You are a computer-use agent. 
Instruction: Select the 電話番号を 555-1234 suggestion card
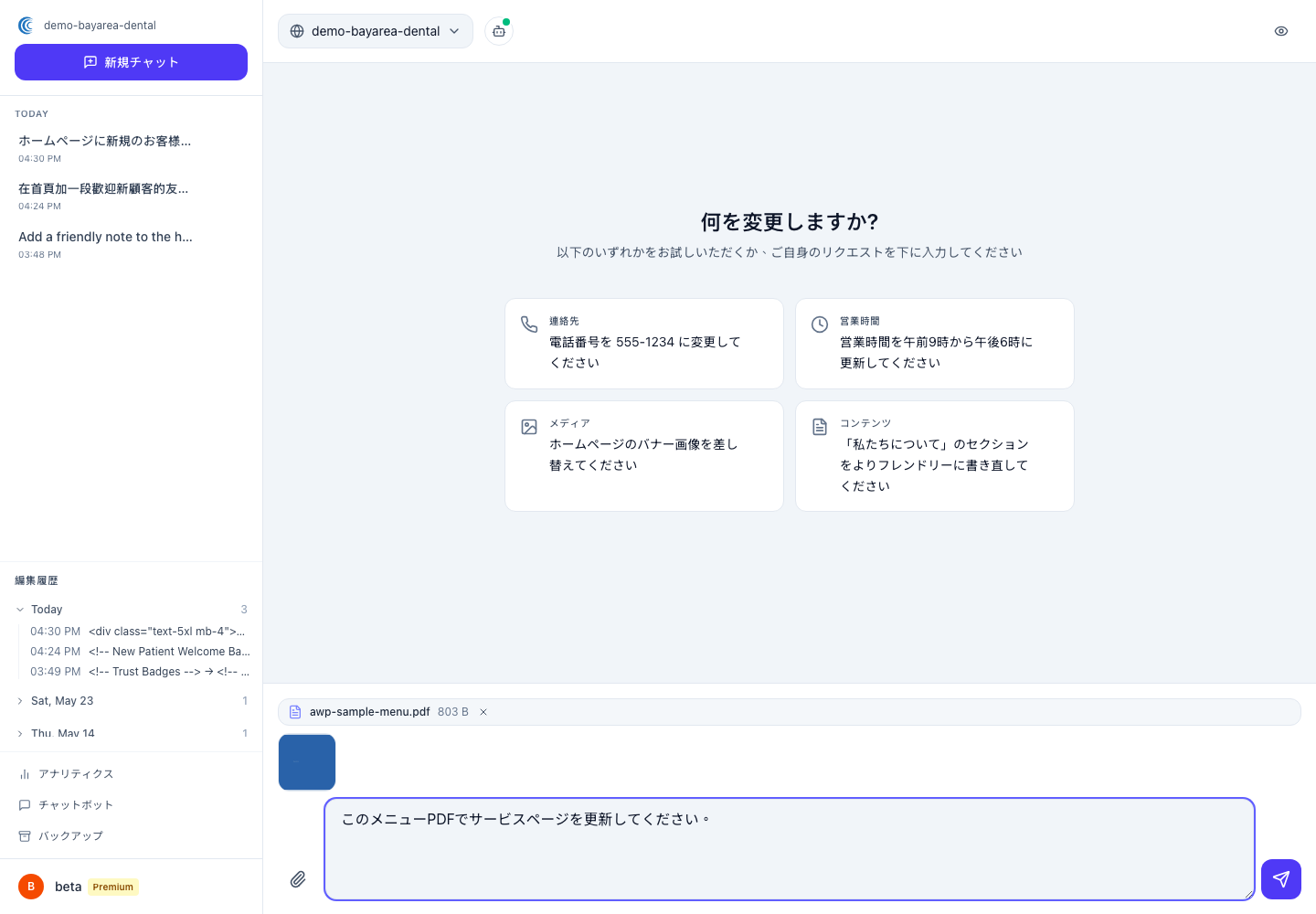pos(644,344)
